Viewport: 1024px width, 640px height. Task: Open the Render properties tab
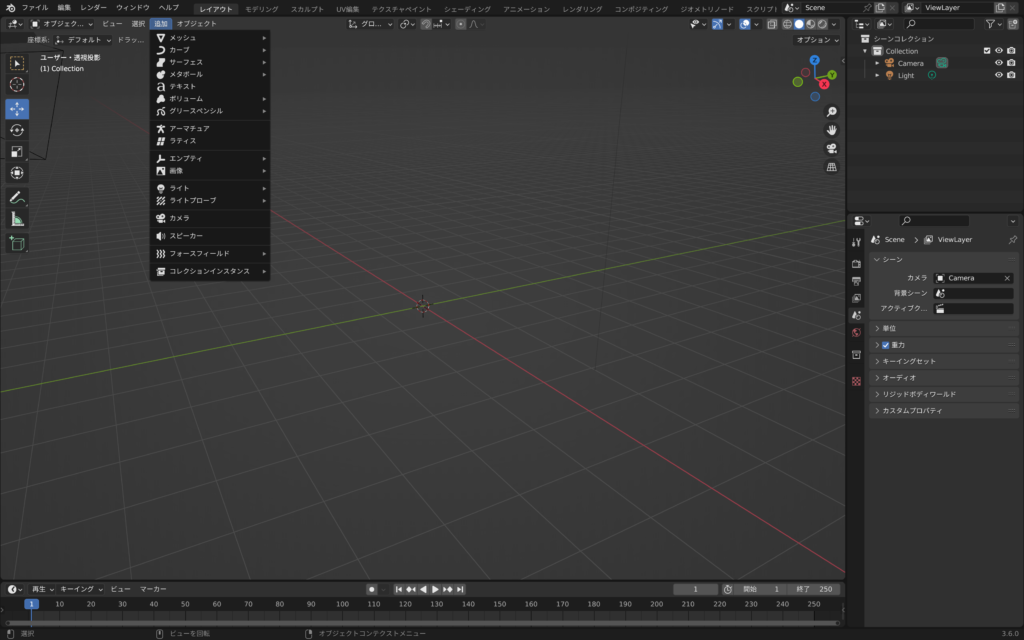[x=856, y=264]
